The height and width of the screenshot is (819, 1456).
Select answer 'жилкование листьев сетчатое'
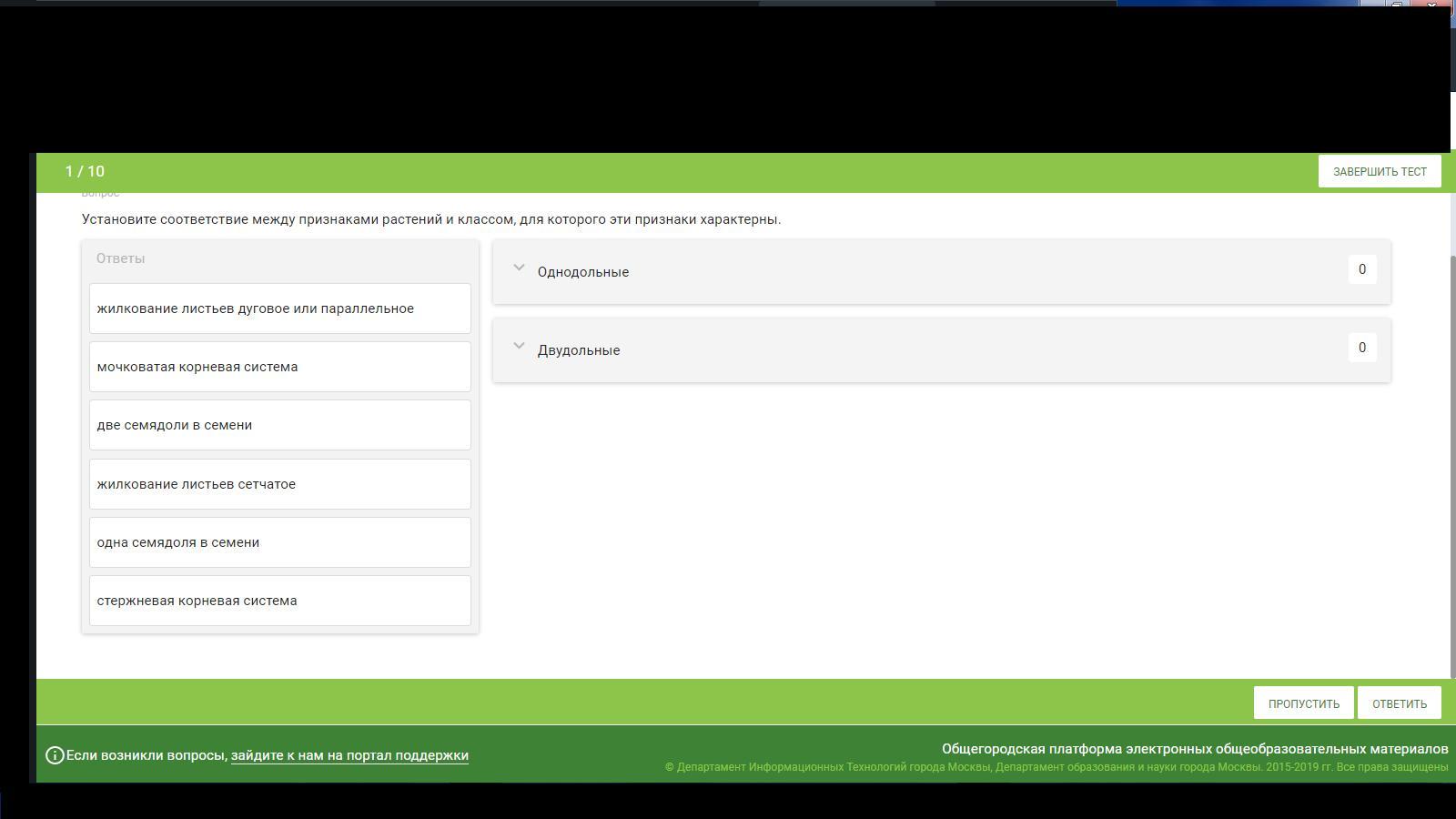(280, 484)
